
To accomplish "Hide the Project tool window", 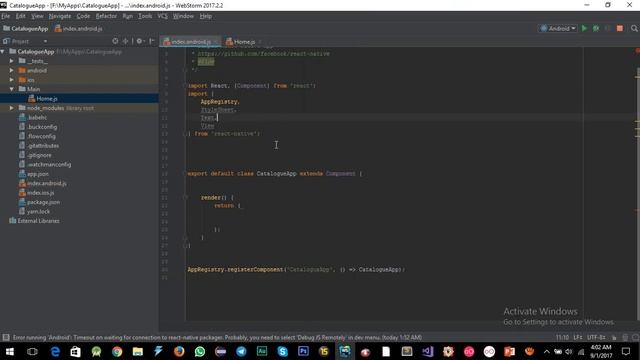I will pyautogui.click(x=152, y=41).
